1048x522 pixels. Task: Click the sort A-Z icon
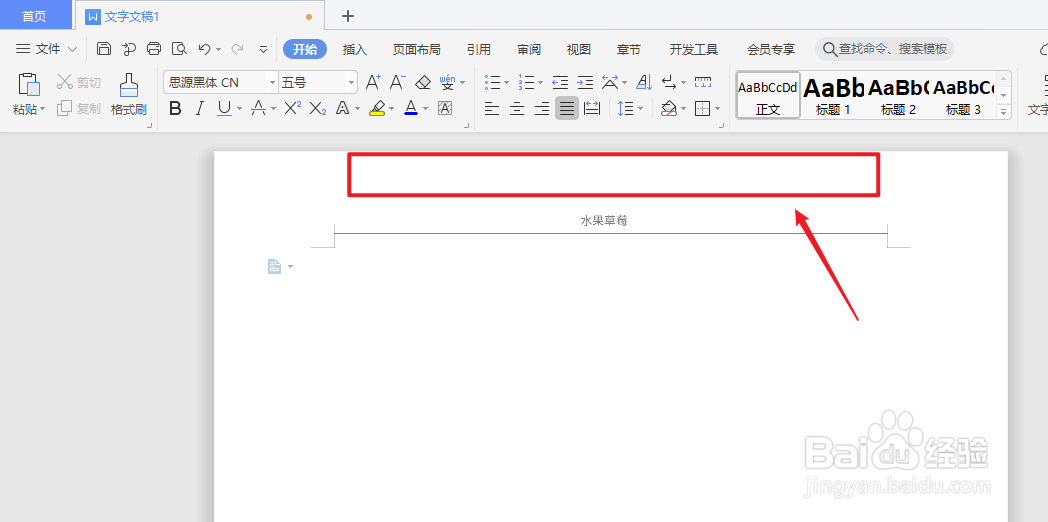644,82
